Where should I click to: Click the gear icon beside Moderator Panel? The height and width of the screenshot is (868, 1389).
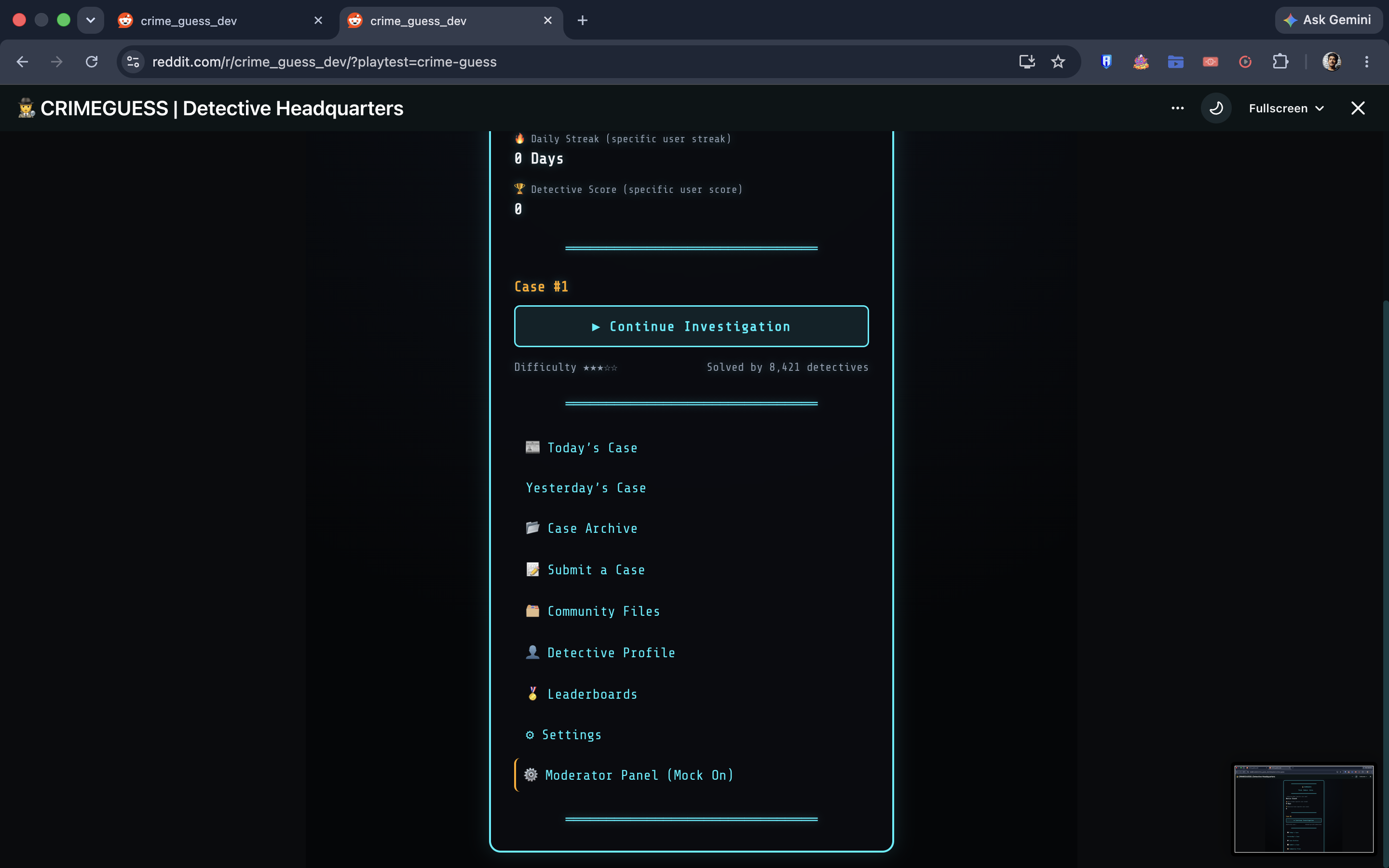(531, 774)
